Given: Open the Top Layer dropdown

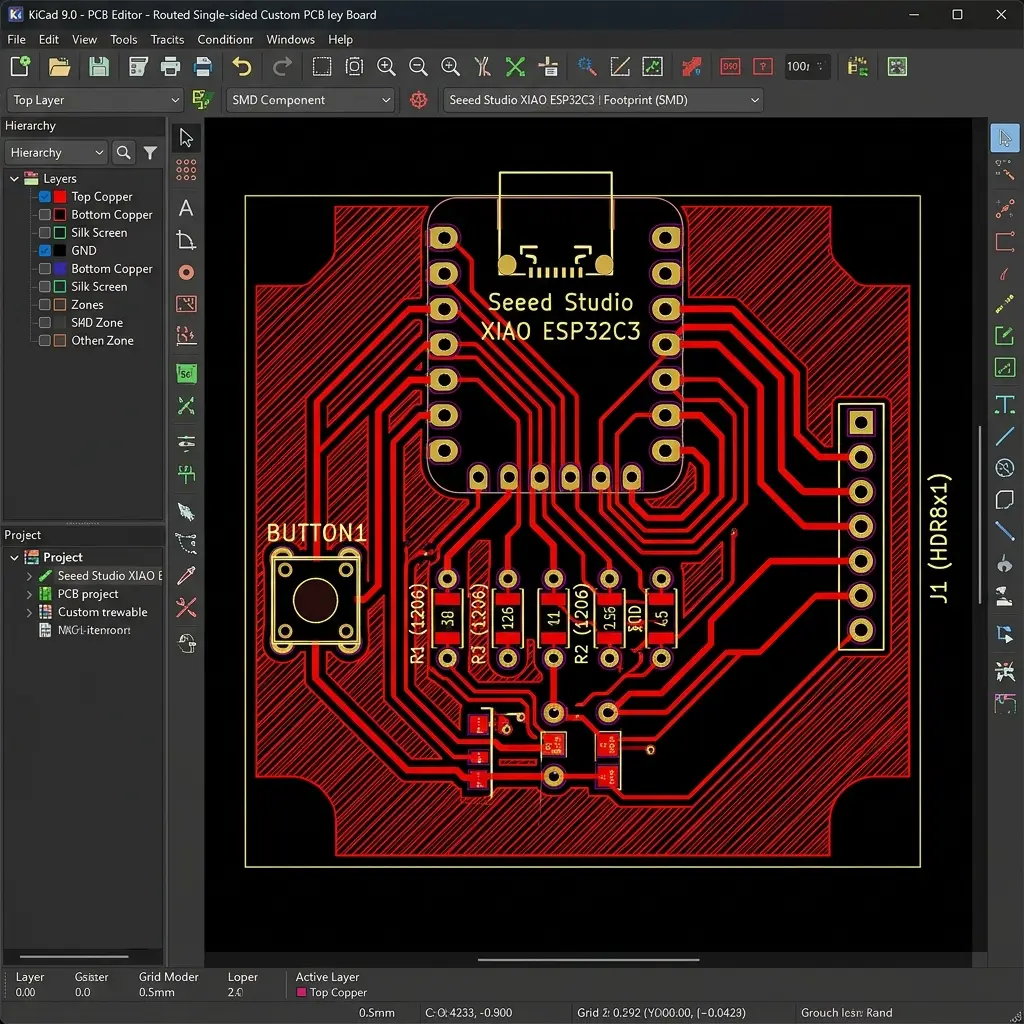Looking at the screenshot, I should 95,100.
